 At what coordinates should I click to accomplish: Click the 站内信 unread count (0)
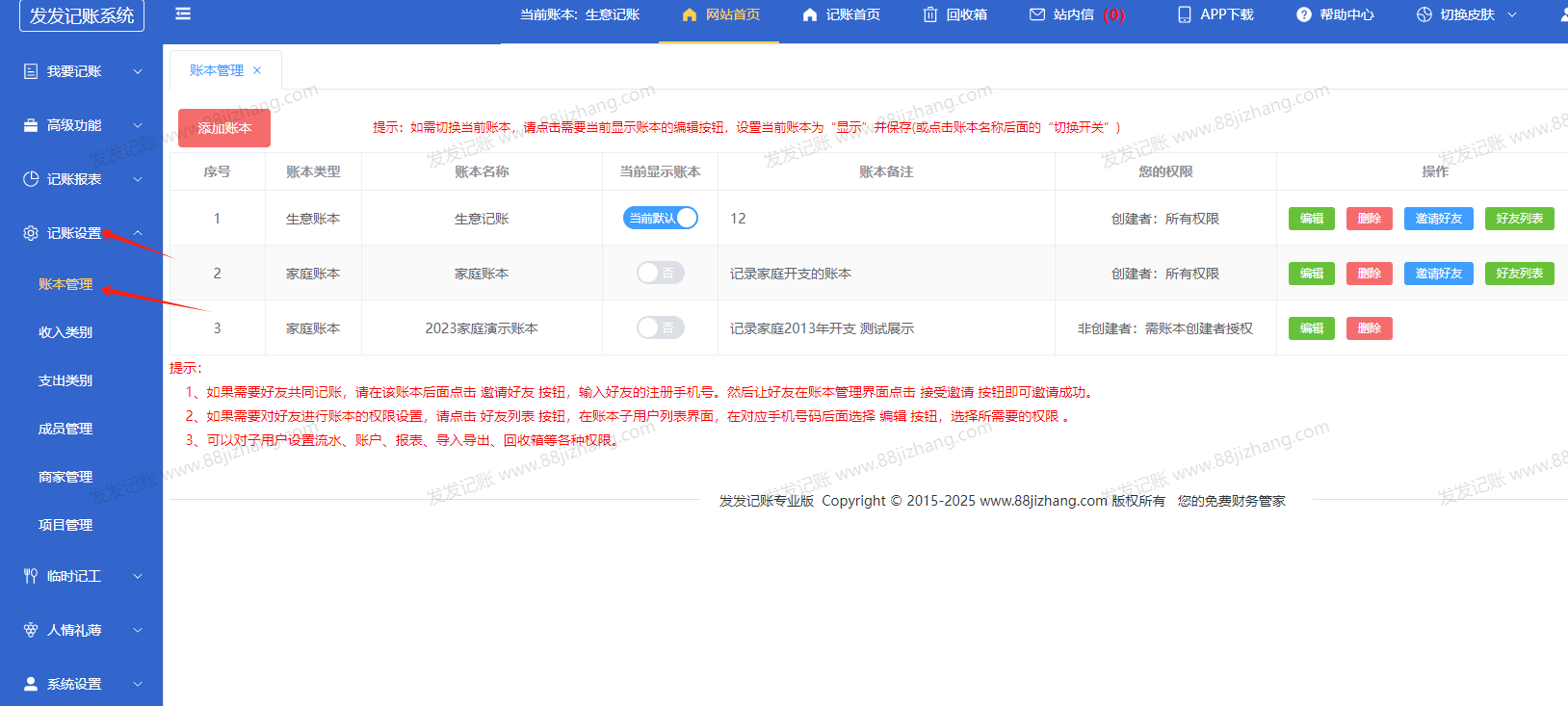[1114, 14]
